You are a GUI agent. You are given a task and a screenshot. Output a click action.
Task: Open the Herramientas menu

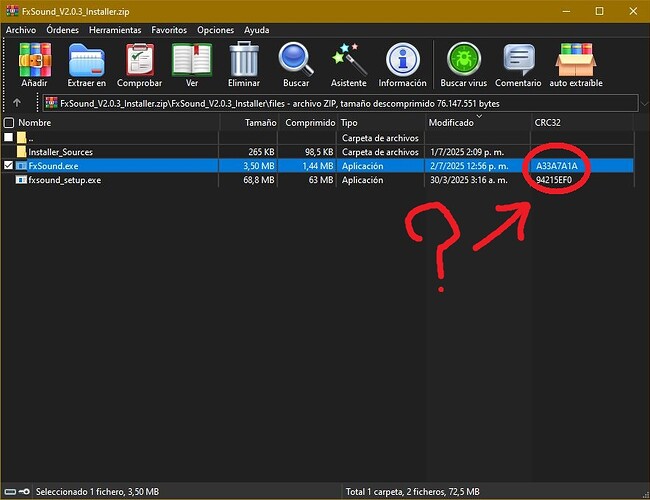click(x=115, y=30)
